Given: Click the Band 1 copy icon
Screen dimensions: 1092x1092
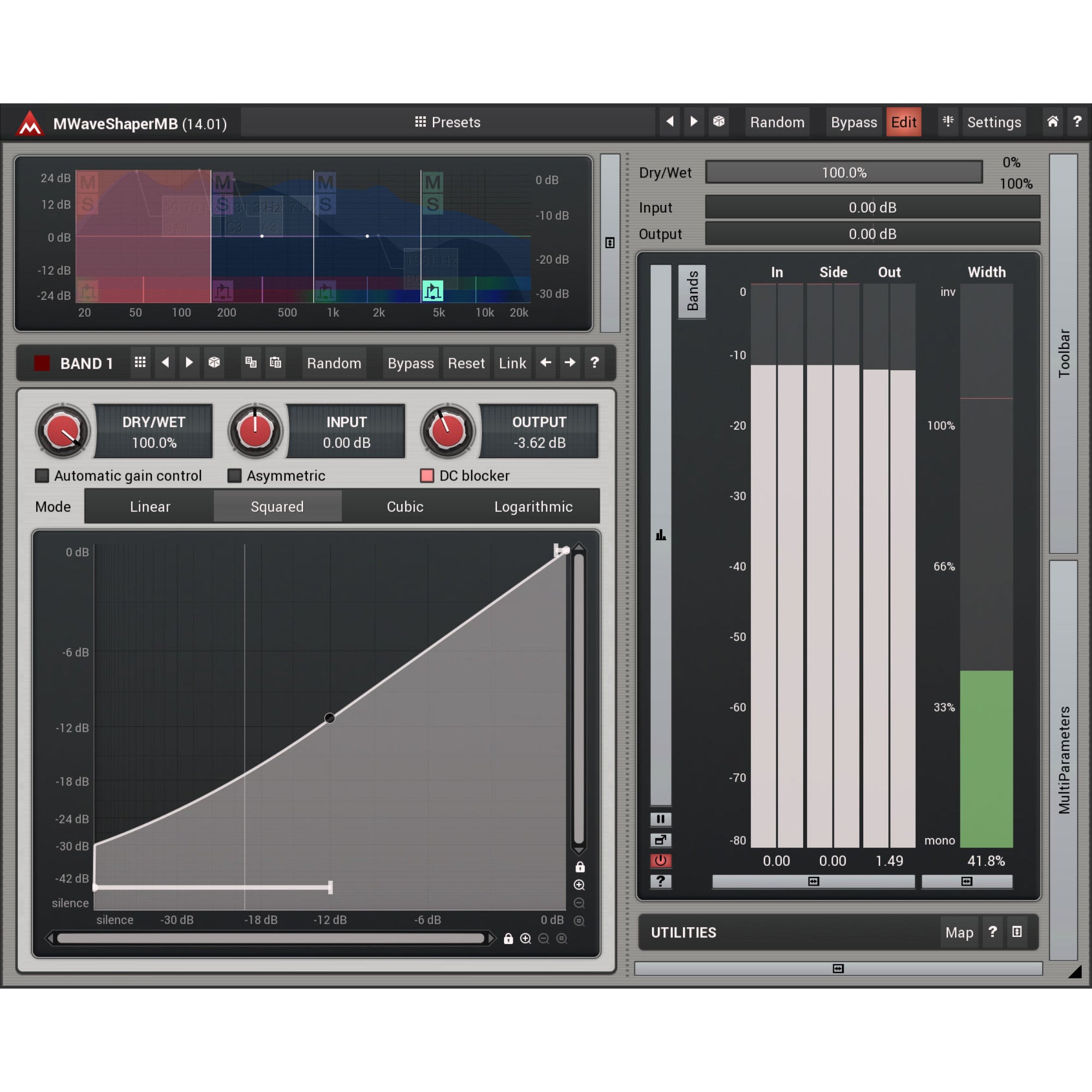Looking at the screenshot, I should (251, 363).
